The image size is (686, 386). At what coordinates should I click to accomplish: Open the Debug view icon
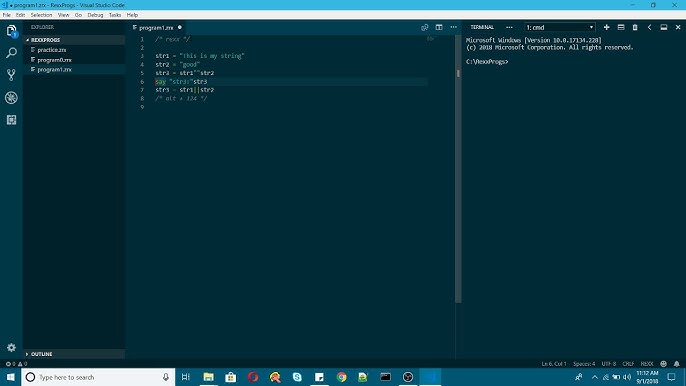point(11,98)
